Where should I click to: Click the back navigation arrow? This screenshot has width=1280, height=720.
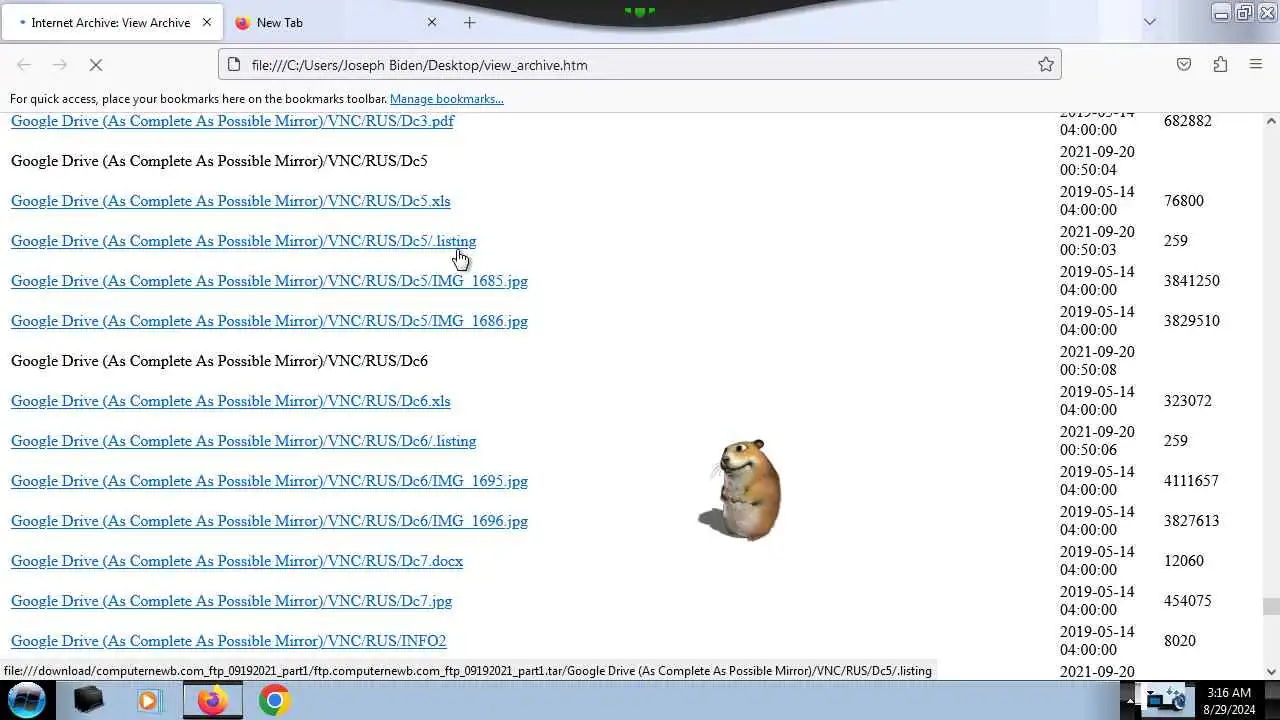pos(24,65)
